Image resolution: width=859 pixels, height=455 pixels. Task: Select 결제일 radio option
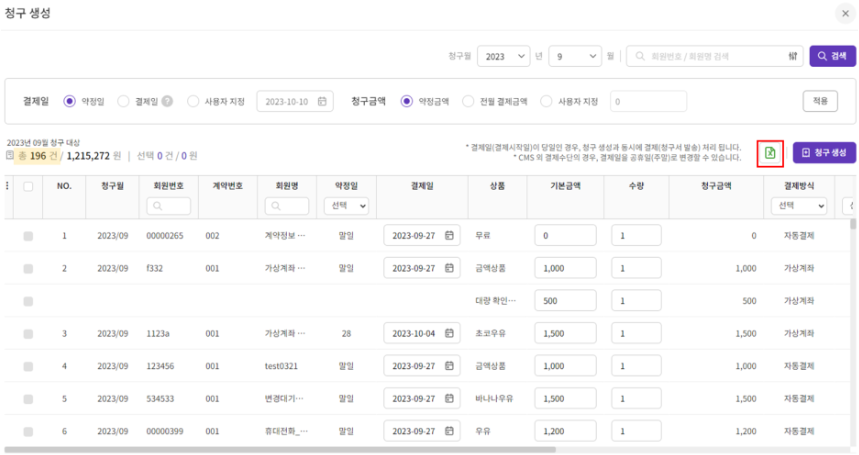pyautogui.click(x=123, y=101)
